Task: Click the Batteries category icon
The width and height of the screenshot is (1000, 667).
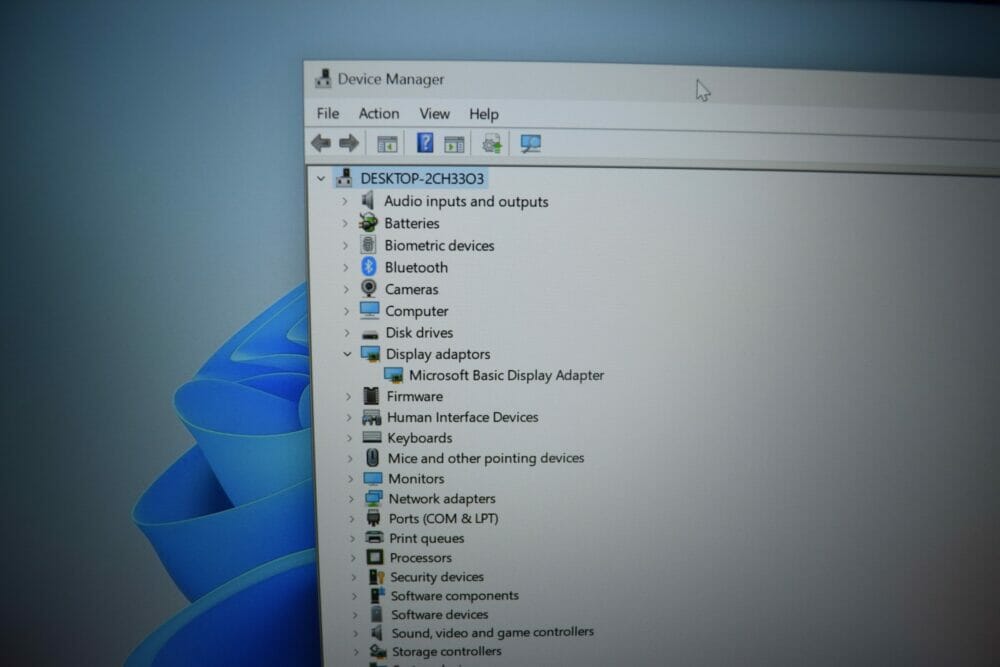Action: tap(368, 223)
